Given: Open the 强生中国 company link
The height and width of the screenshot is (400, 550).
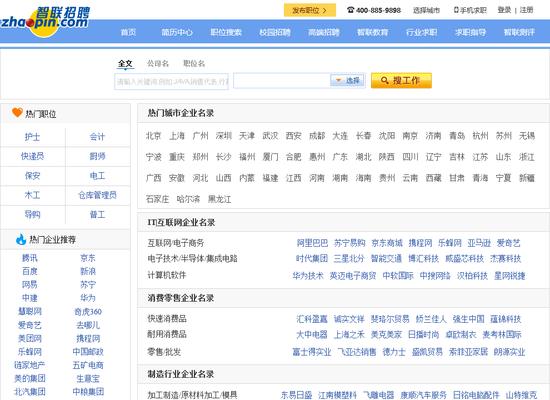Looking at the screenshot, I should [x=468, y=319].
